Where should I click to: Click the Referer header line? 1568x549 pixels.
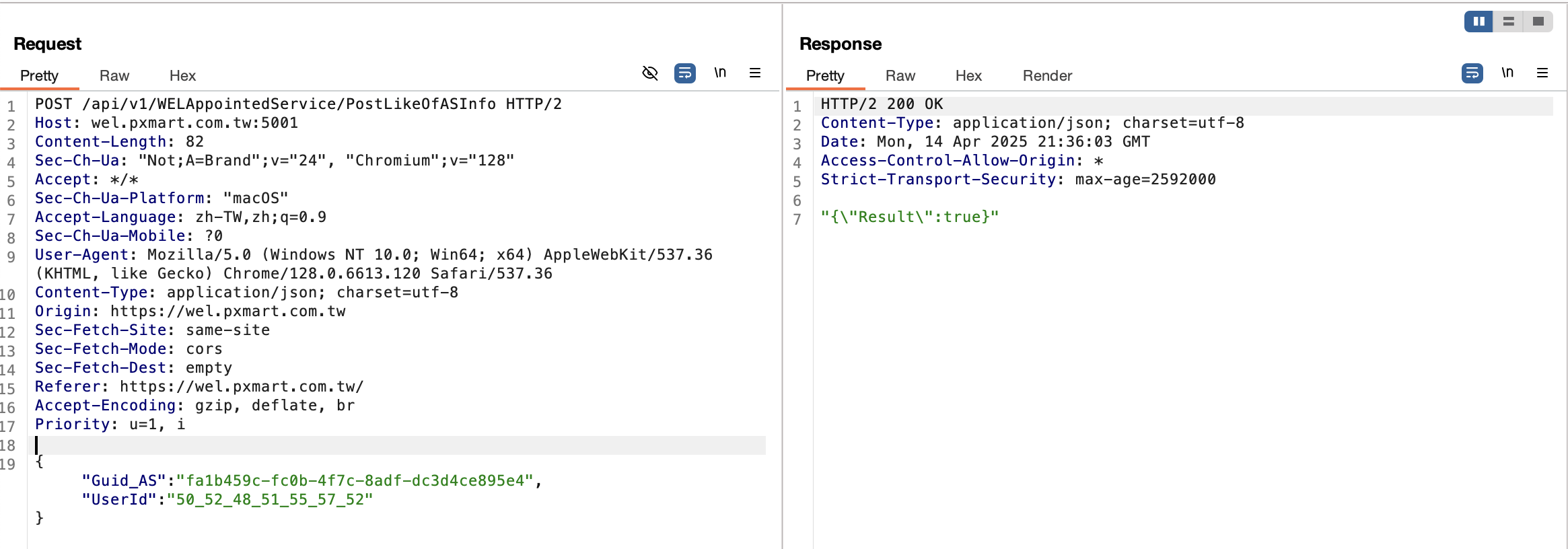pos(199,387)
